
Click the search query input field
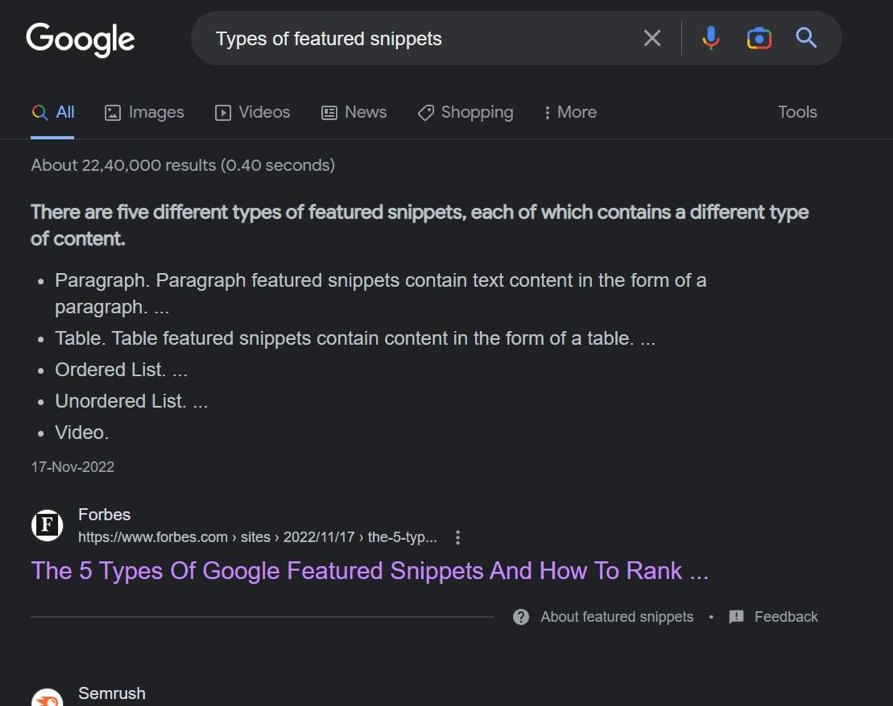421,39
